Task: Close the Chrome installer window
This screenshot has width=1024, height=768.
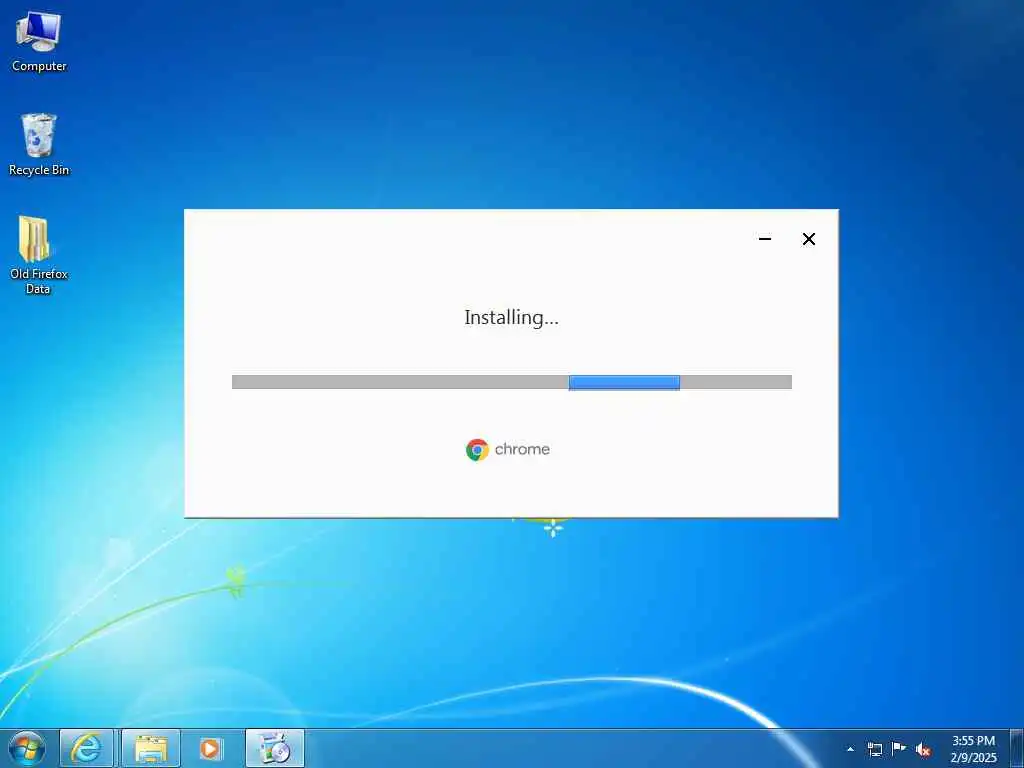Action: tap(808, 239)
